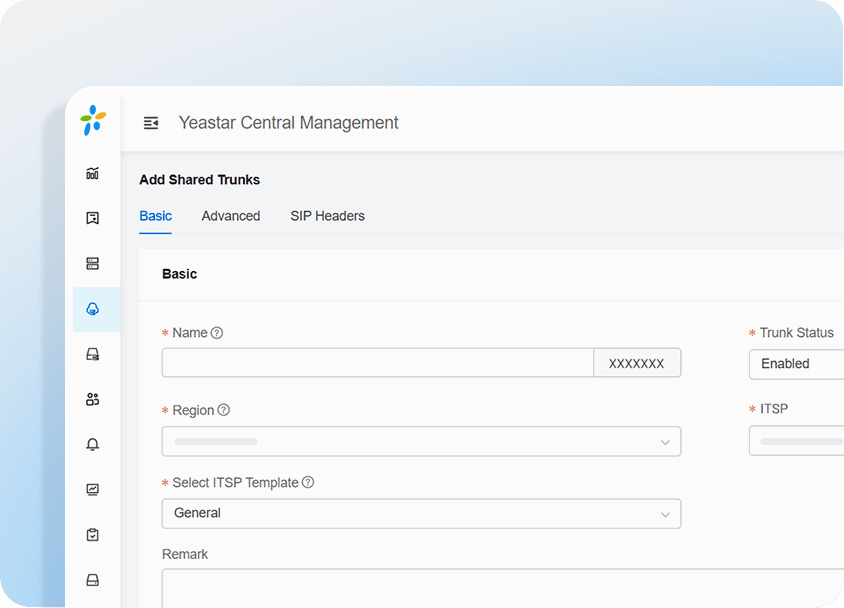
Task: Open the stacked server sidebar icon
Action: [93, 264]
